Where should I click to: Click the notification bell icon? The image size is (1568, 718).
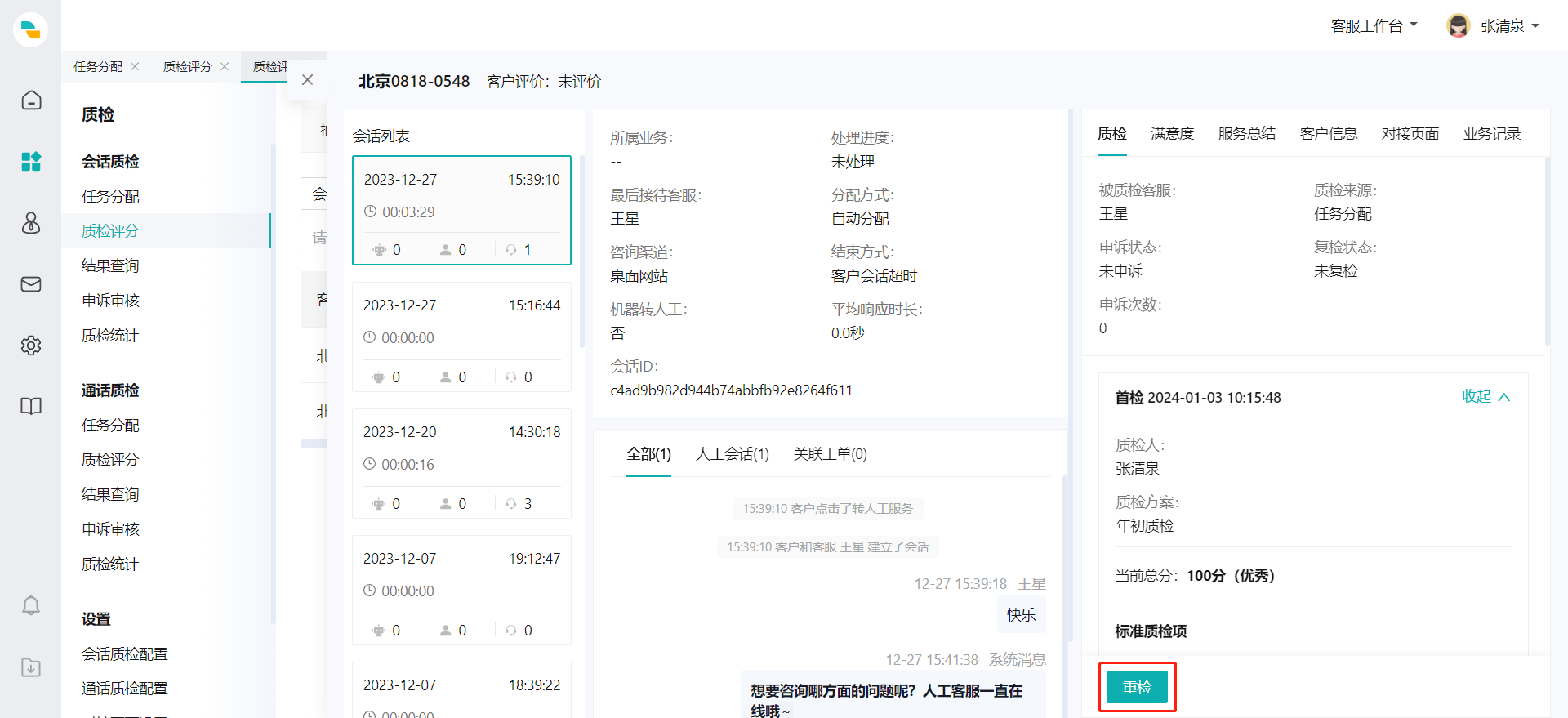pyautogui.click(x=31, y=605)
